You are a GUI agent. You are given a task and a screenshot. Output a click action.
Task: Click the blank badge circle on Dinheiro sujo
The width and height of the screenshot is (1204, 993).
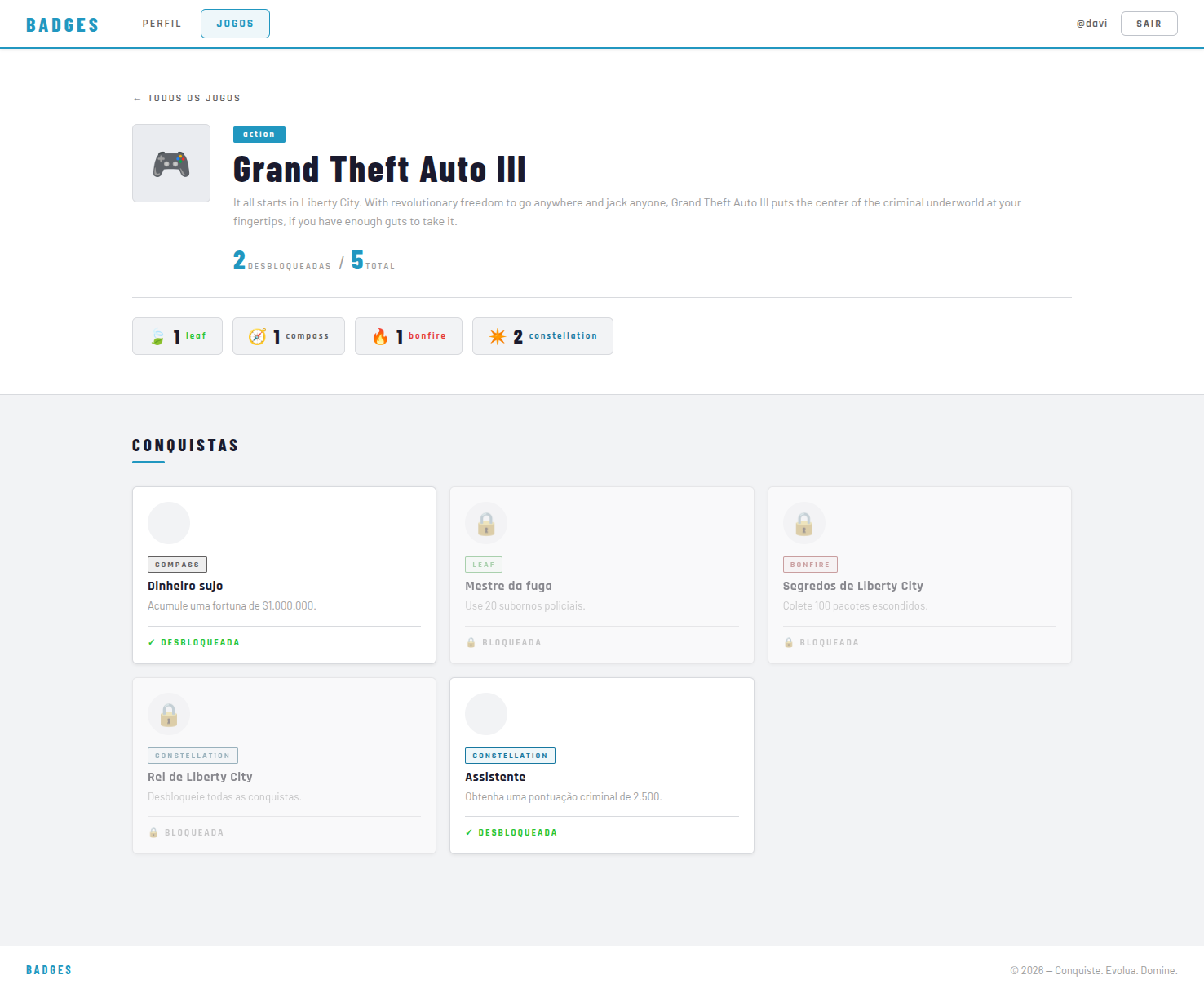point(169,523)
